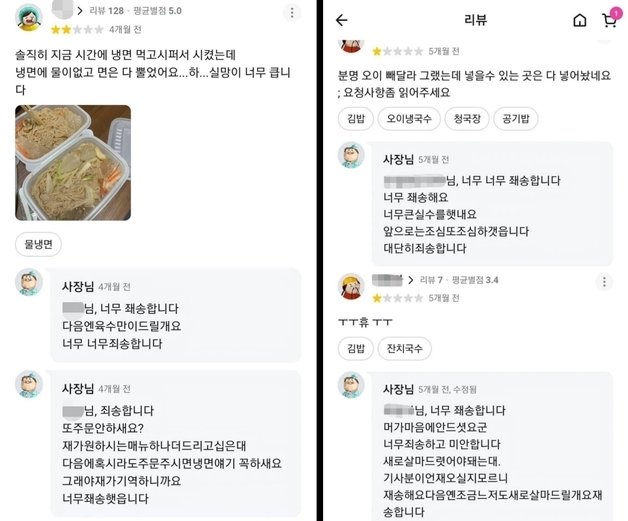
Task: Open the naengmyeon food photo
Action: [x=73, y=162]
